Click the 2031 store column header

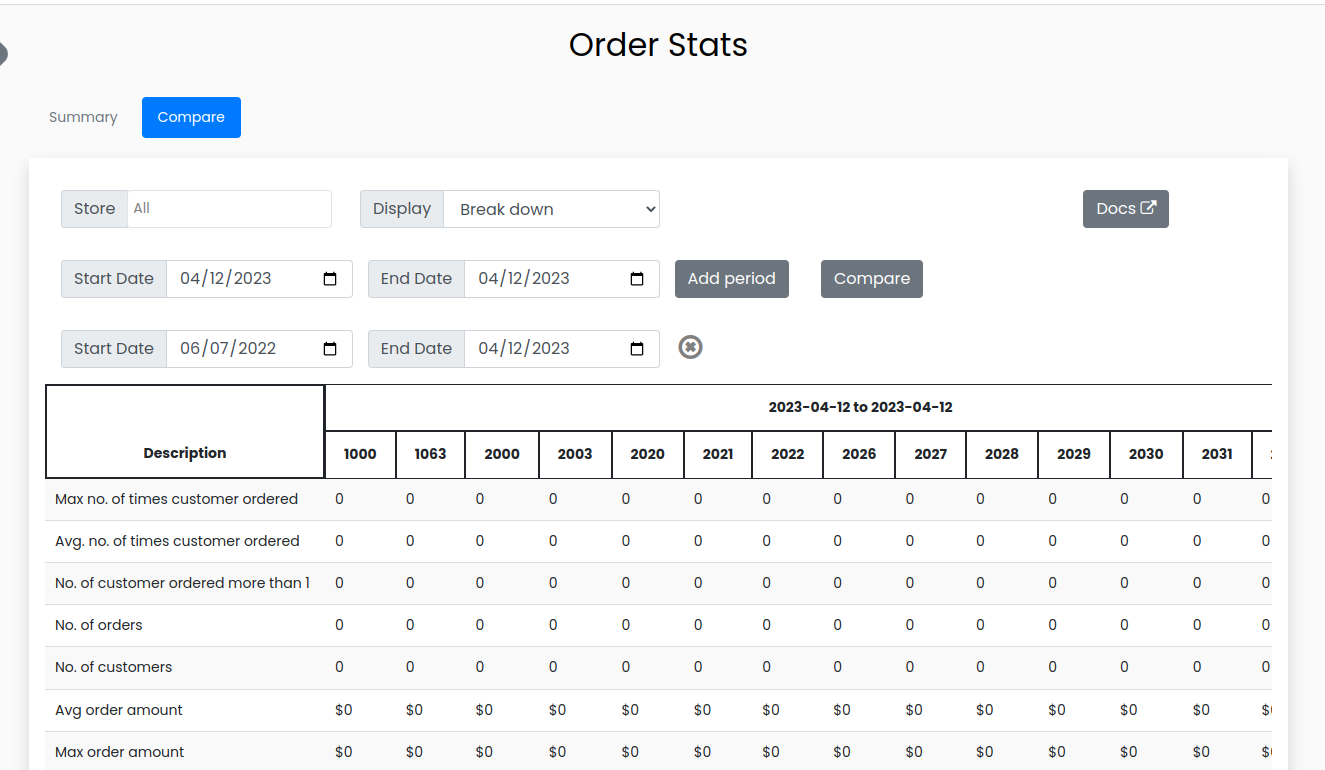1217,454
